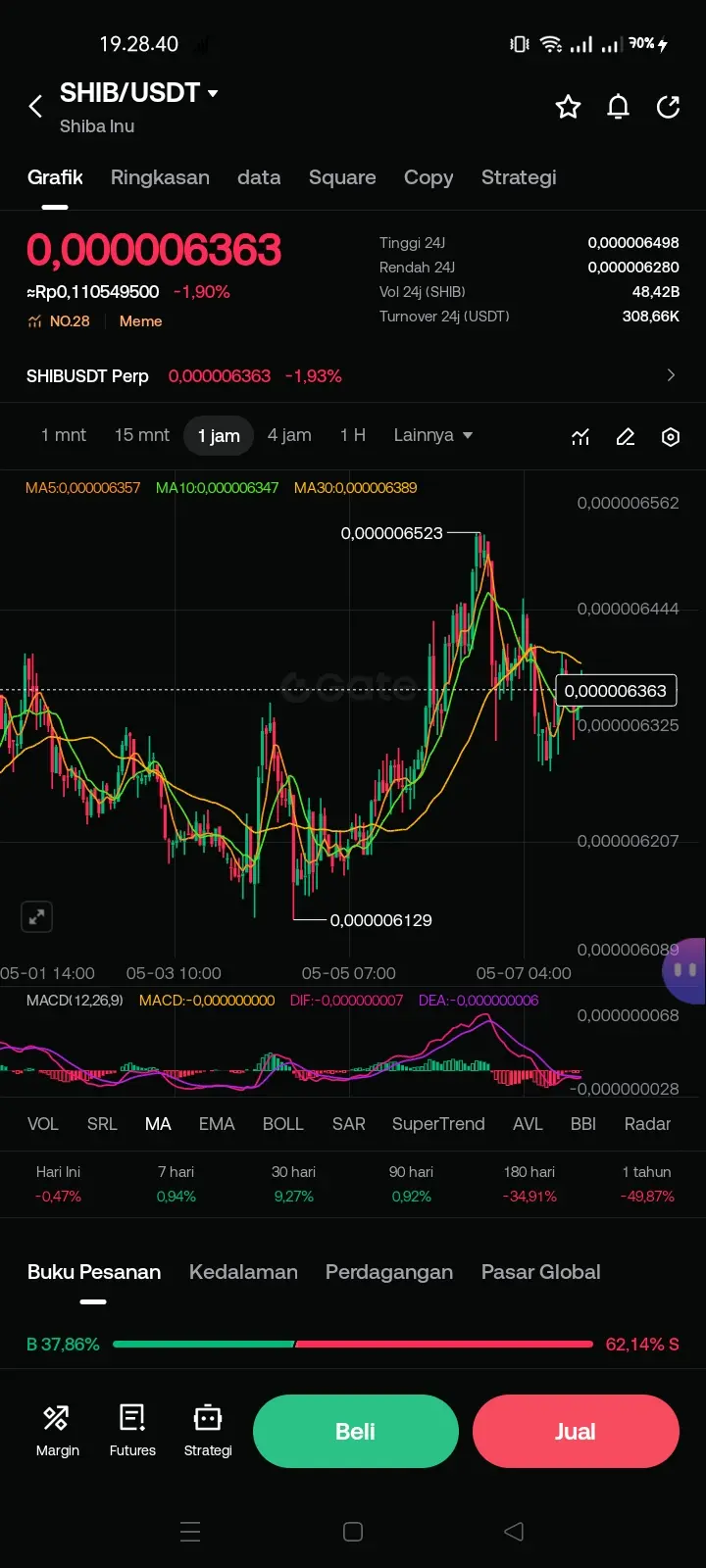Toggle BOLL indicator

click(283, 1124)
